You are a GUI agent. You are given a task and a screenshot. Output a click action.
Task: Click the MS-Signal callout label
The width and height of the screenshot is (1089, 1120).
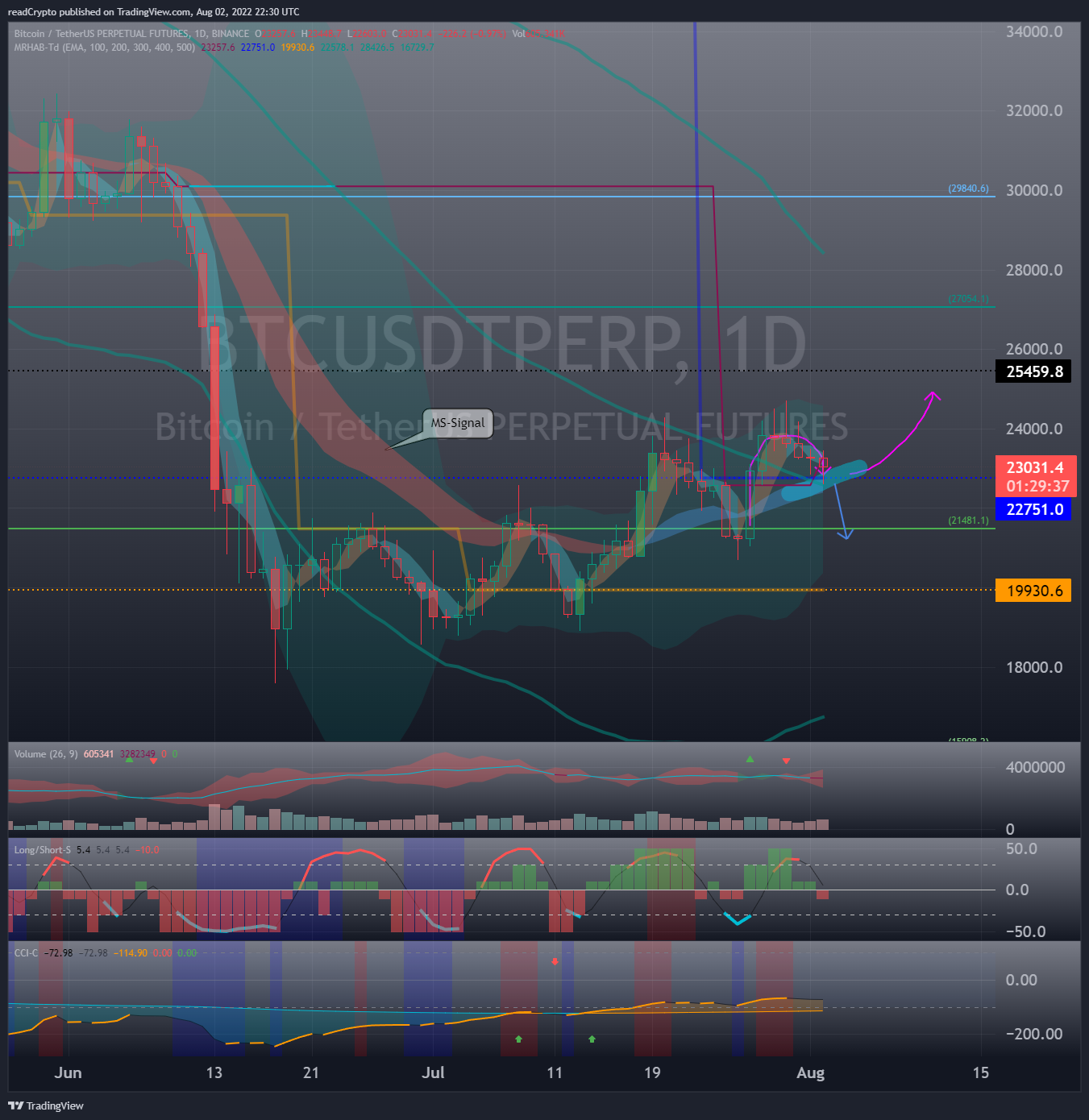(458, 423)
